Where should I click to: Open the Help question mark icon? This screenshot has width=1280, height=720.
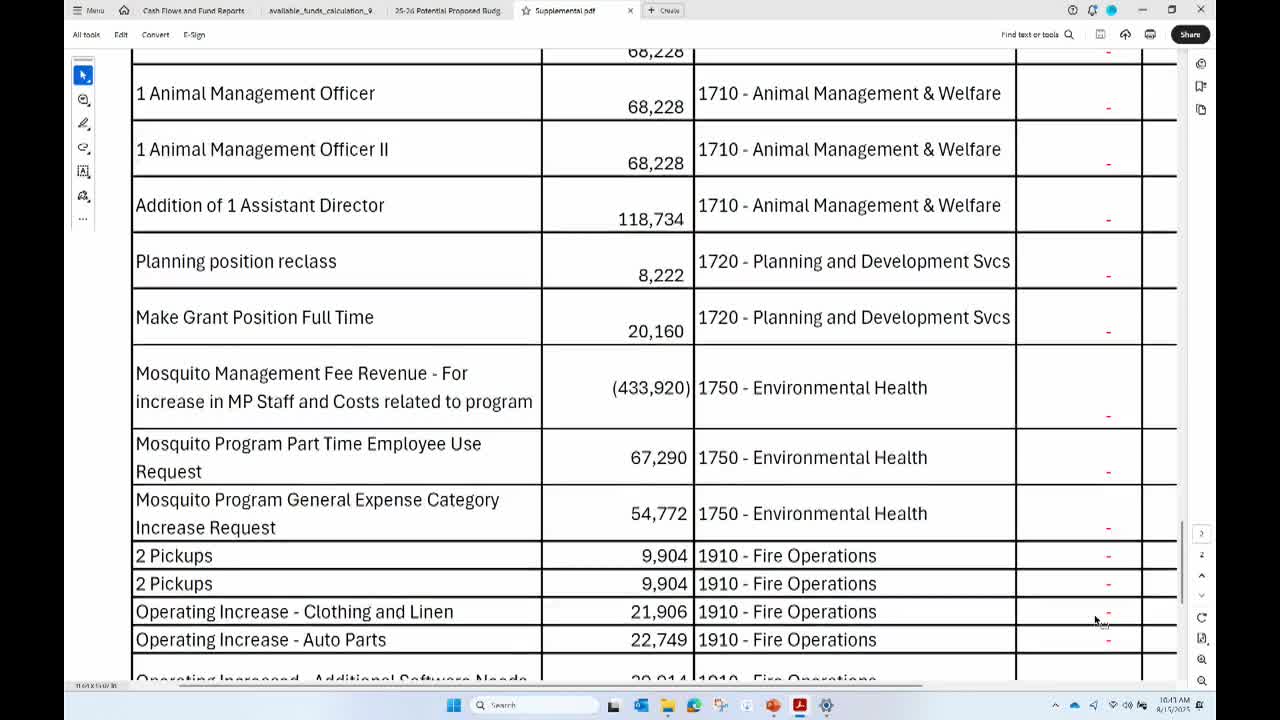[x=1073, y=10]
